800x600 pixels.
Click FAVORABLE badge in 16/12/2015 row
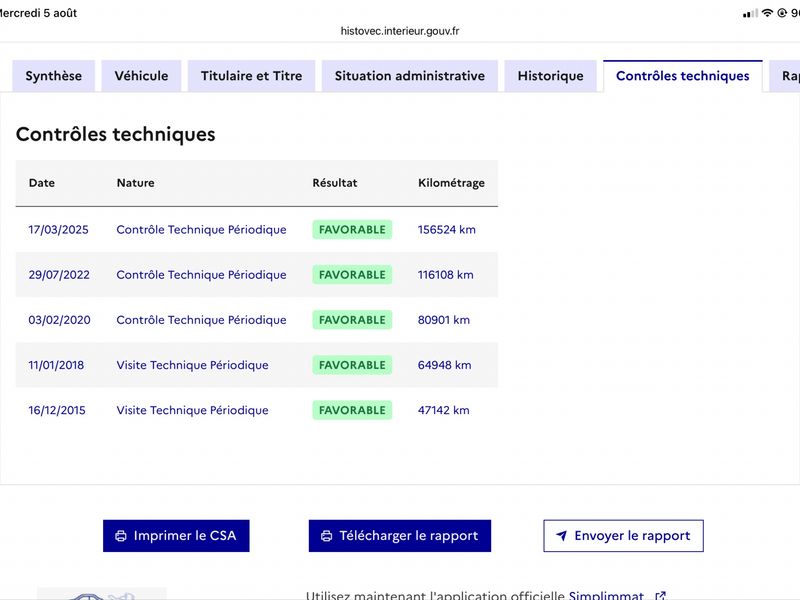click(x=352, y=410)
